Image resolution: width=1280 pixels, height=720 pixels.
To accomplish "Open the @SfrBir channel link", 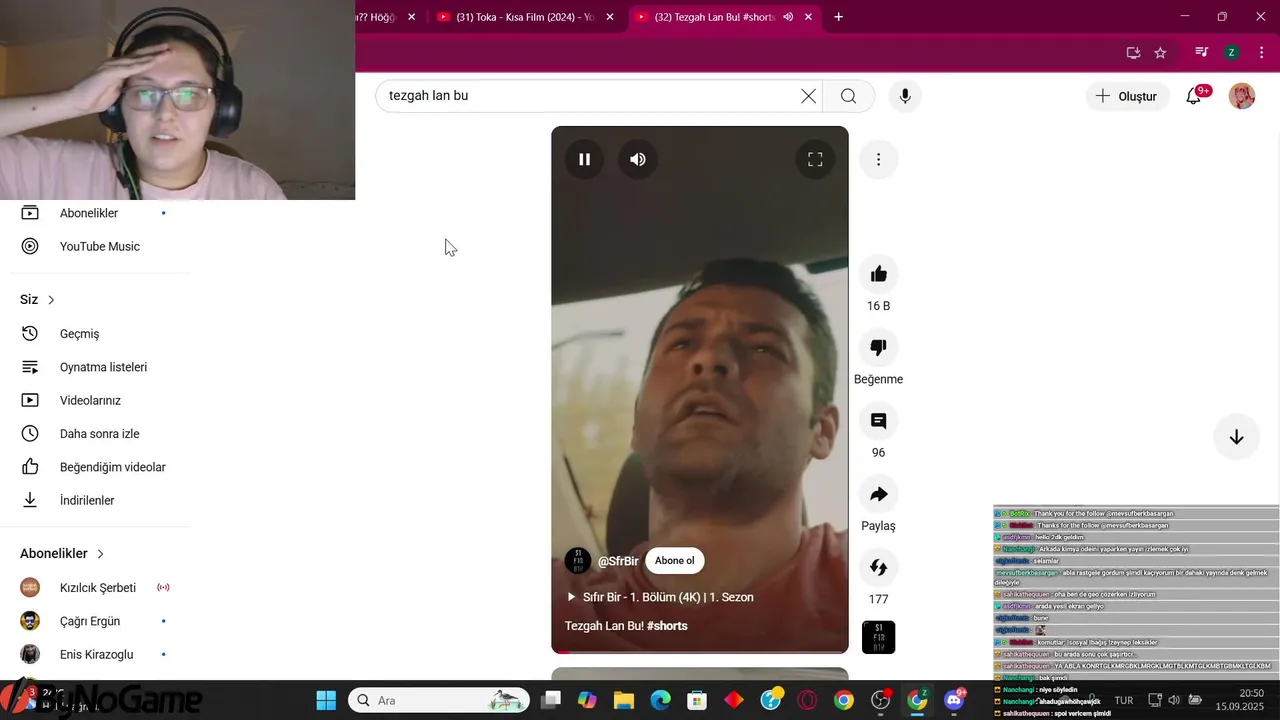I will 618,561.
